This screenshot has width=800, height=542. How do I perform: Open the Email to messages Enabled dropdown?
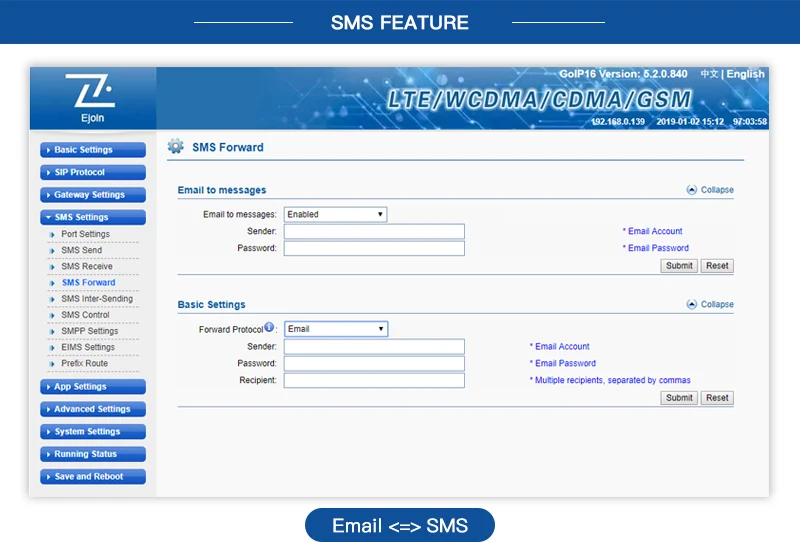tap(335, 214)
